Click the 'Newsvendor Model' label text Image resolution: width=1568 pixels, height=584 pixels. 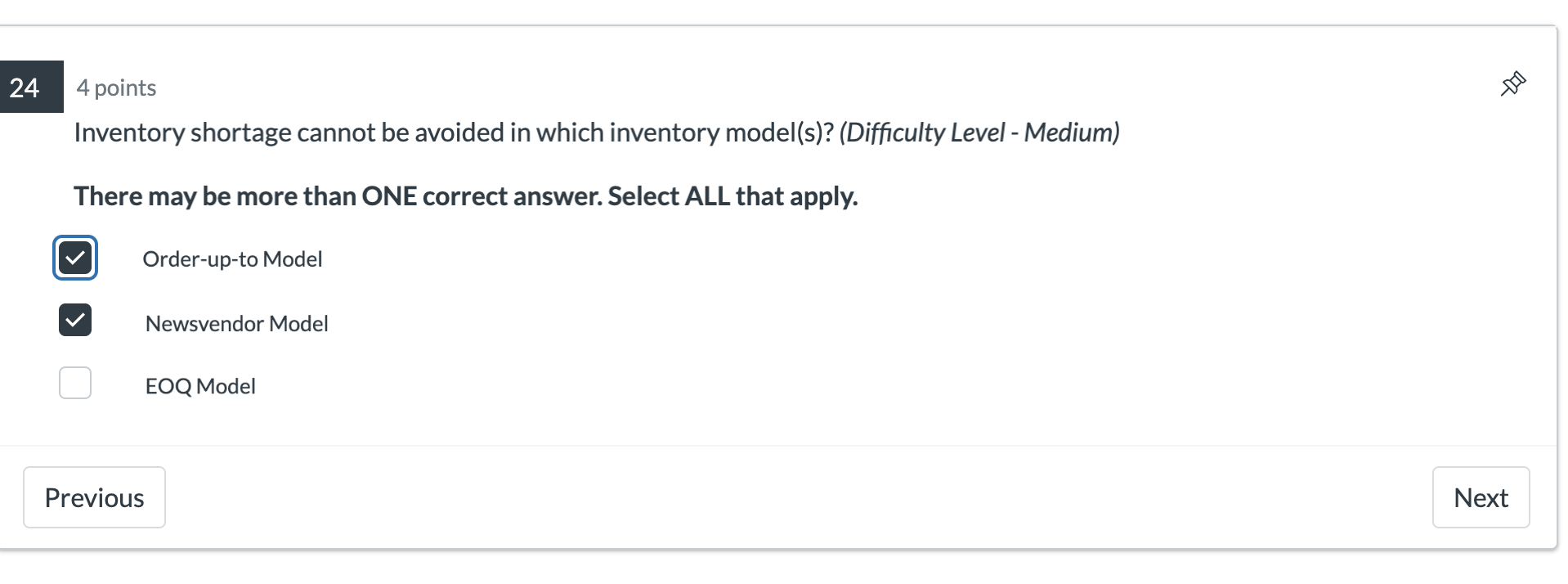(x=236, y=323)
